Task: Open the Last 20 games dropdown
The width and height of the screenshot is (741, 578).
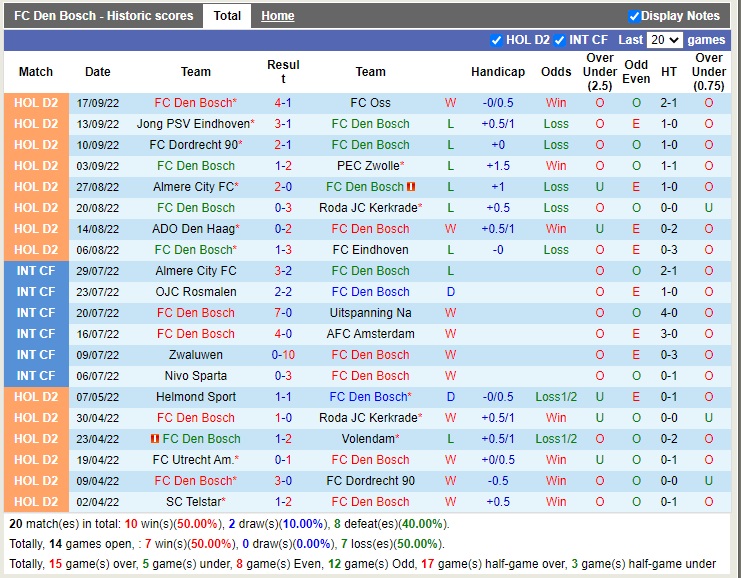Action: coord(664,40)
